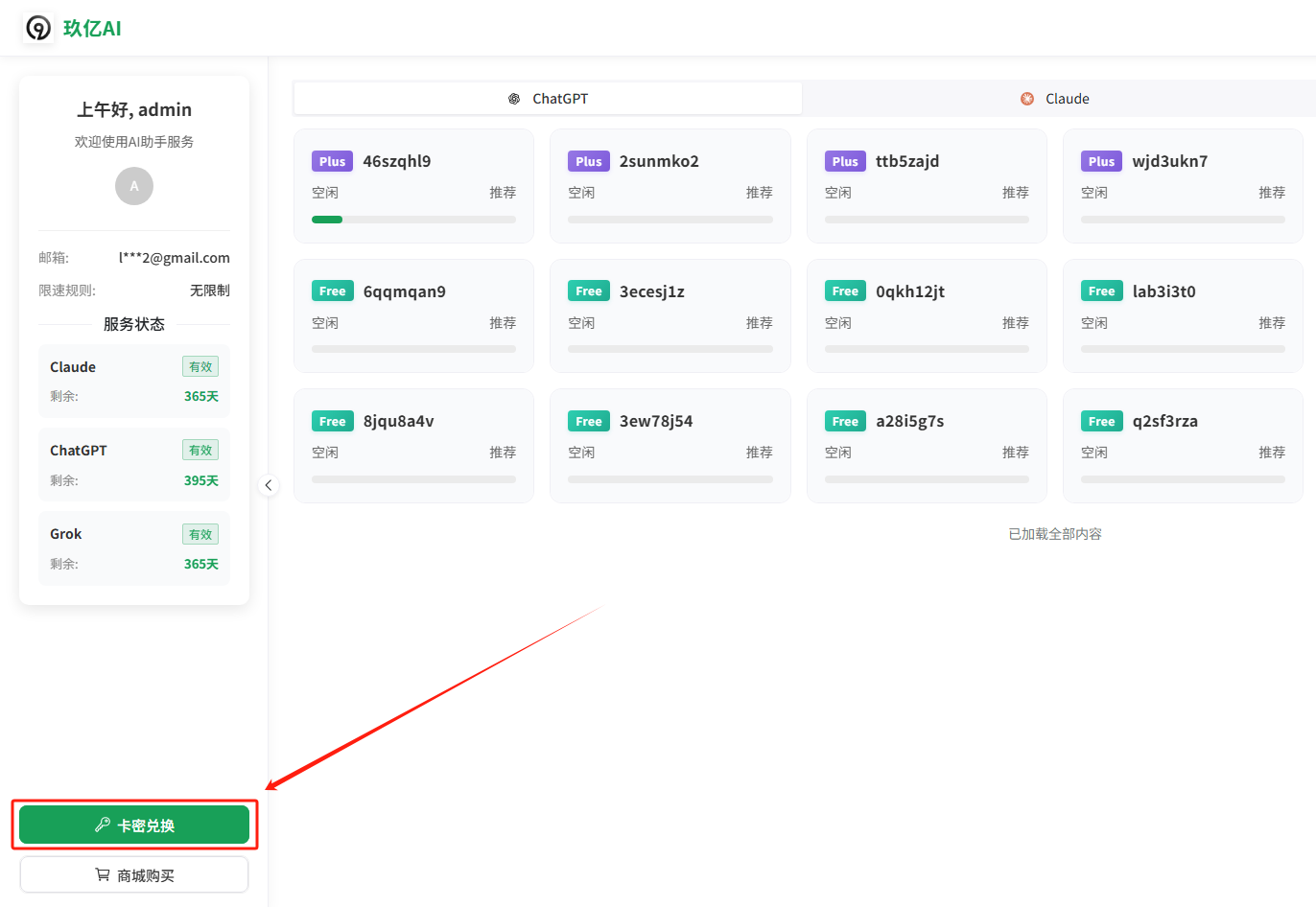Click the Plus badge on 2sunmko2
1316x907 pixels.
click(x=589, y=161)
